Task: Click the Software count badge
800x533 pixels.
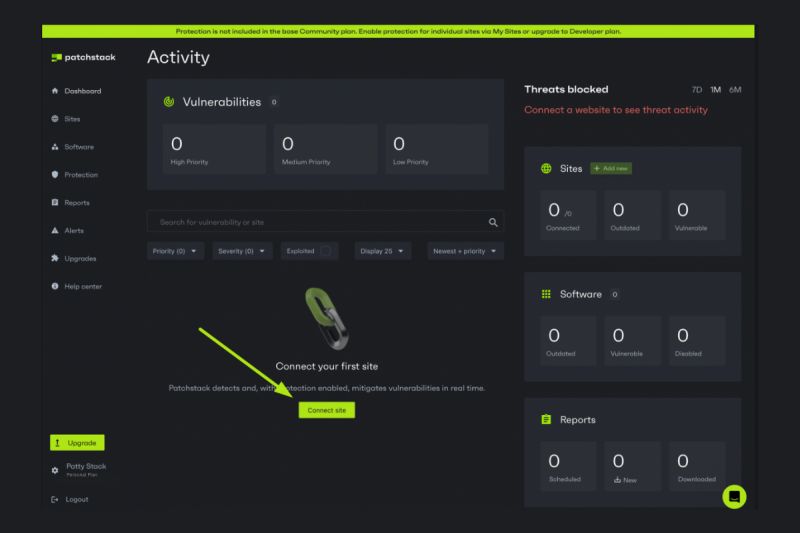Action: pos(615,294)
